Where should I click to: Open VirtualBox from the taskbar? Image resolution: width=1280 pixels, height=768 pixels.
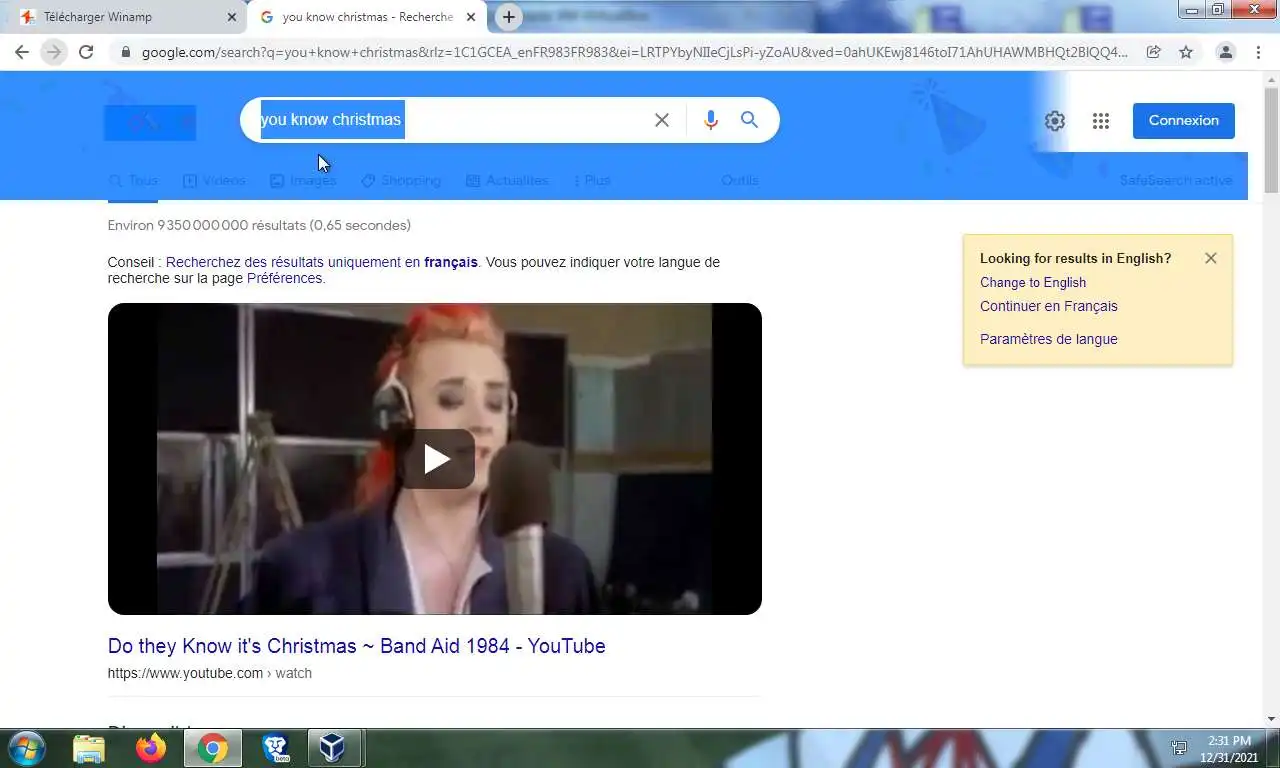333,748
